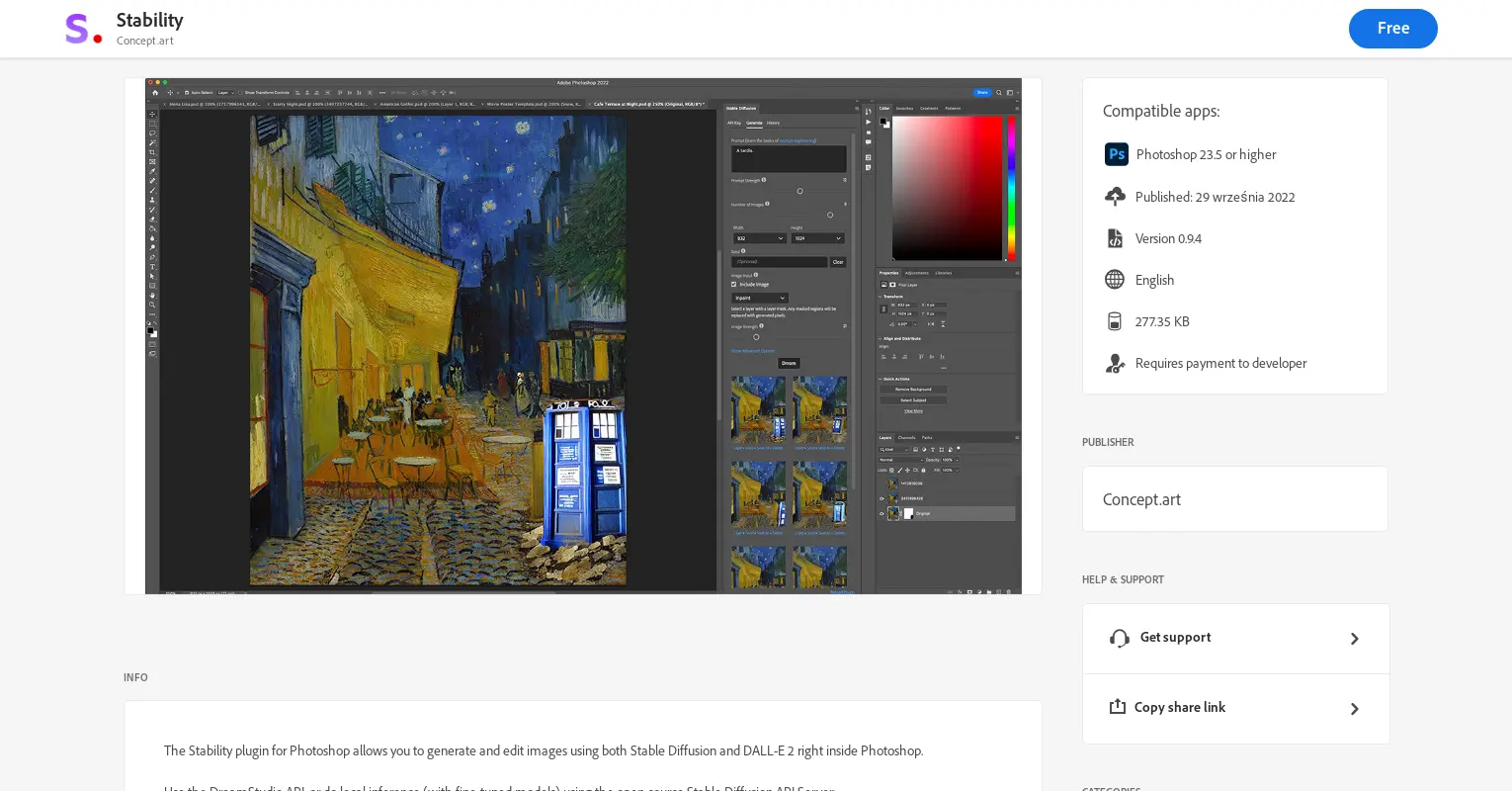The width and height of the screenshot is (1512, 791).
Task: Open the Width dropdown showing 832
Action: (758, 238)
